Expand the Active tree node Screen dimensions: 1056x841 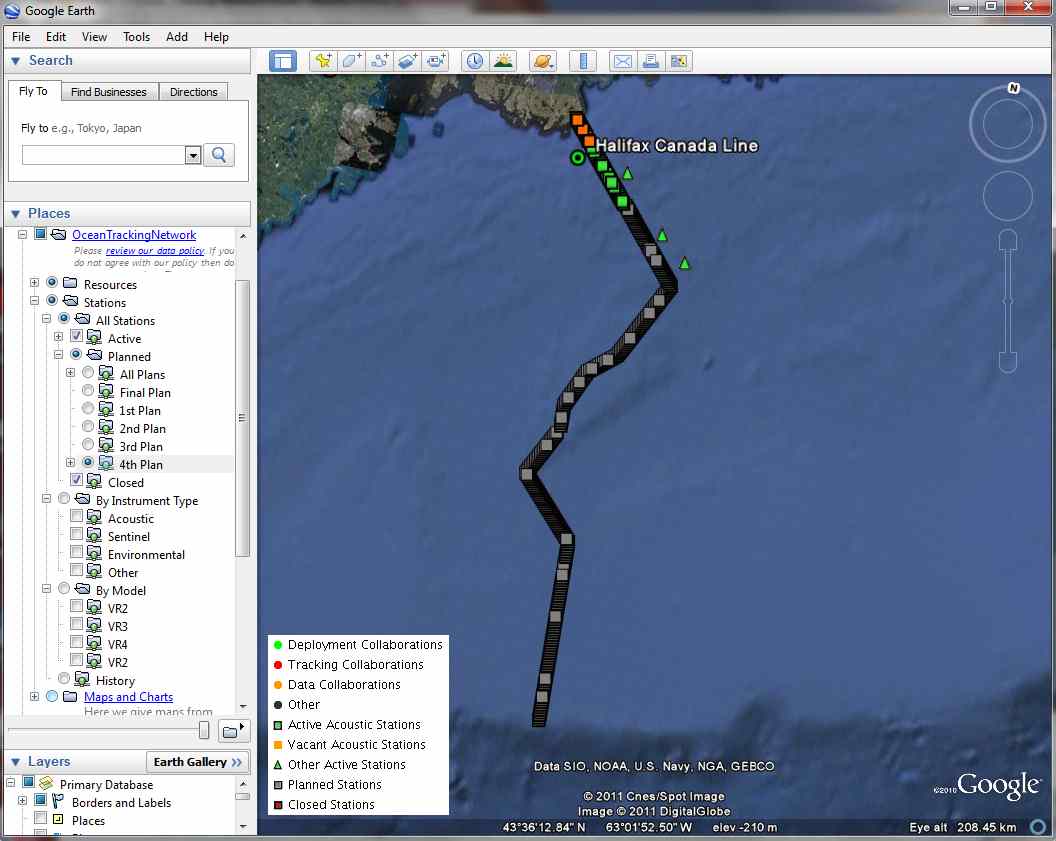click(x=59, y=337)
